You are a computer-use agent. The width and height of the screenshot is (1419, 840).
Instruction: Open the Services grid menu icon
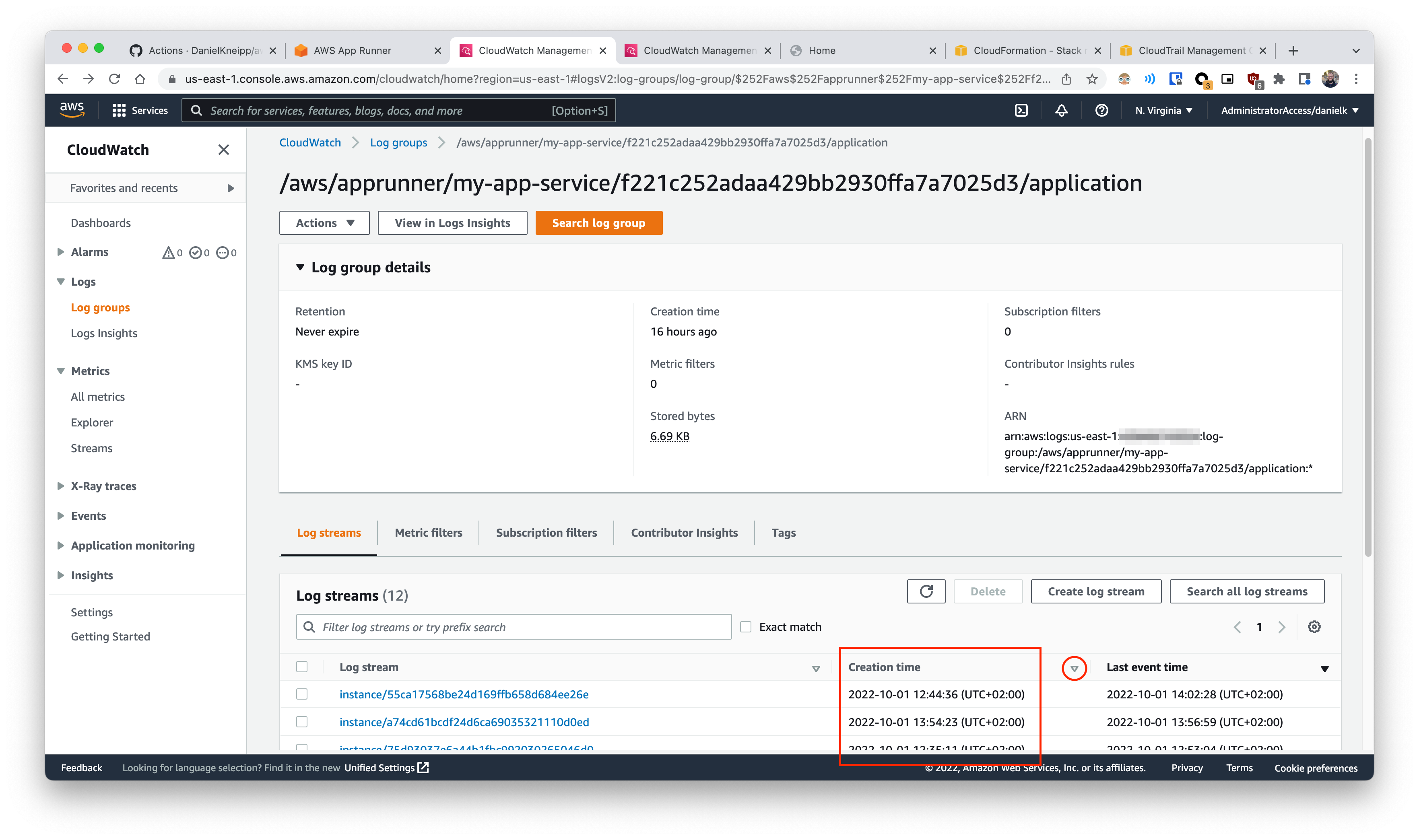[x=119, y=110]
